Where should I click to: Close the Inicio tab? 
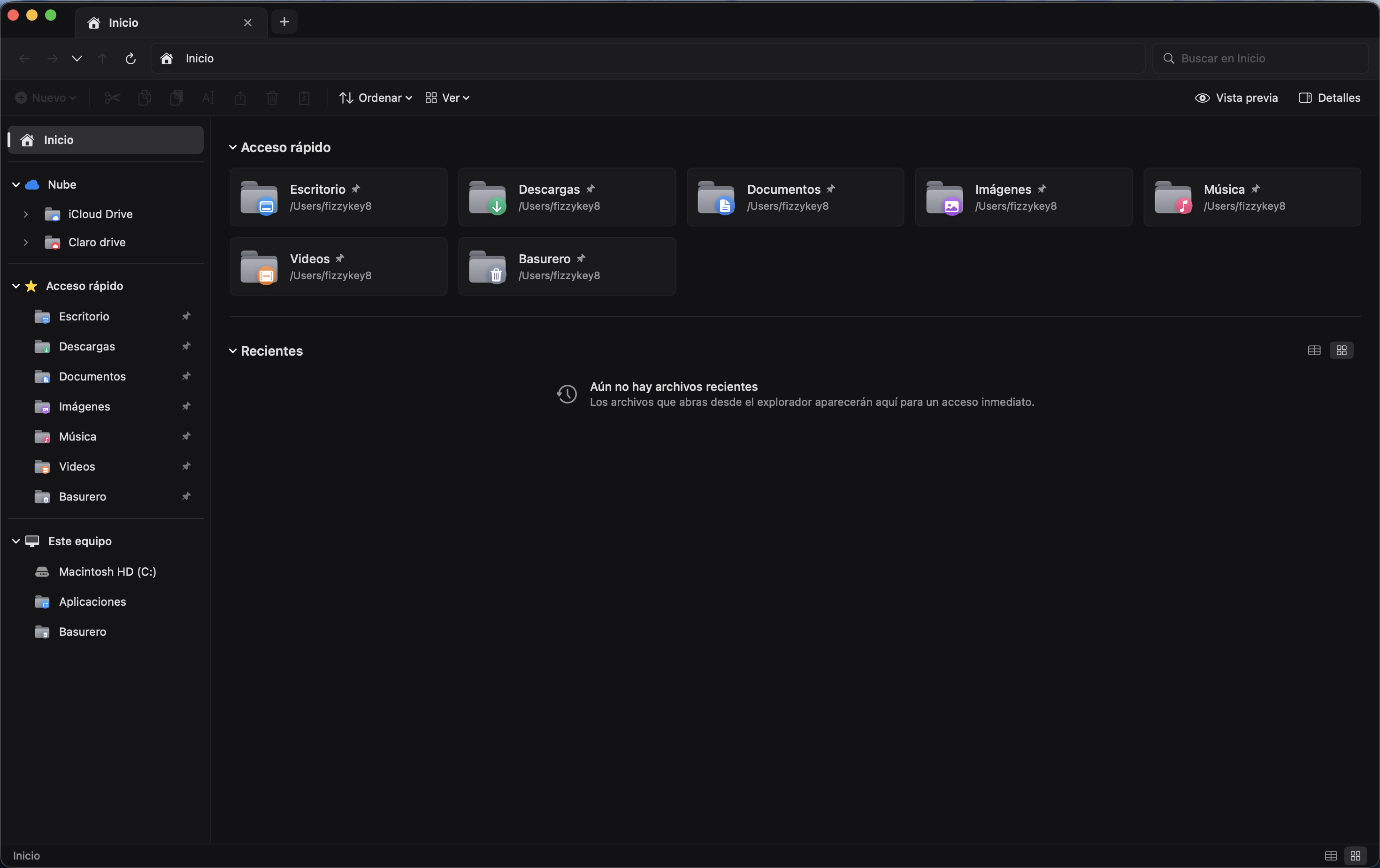pos(247,23)
